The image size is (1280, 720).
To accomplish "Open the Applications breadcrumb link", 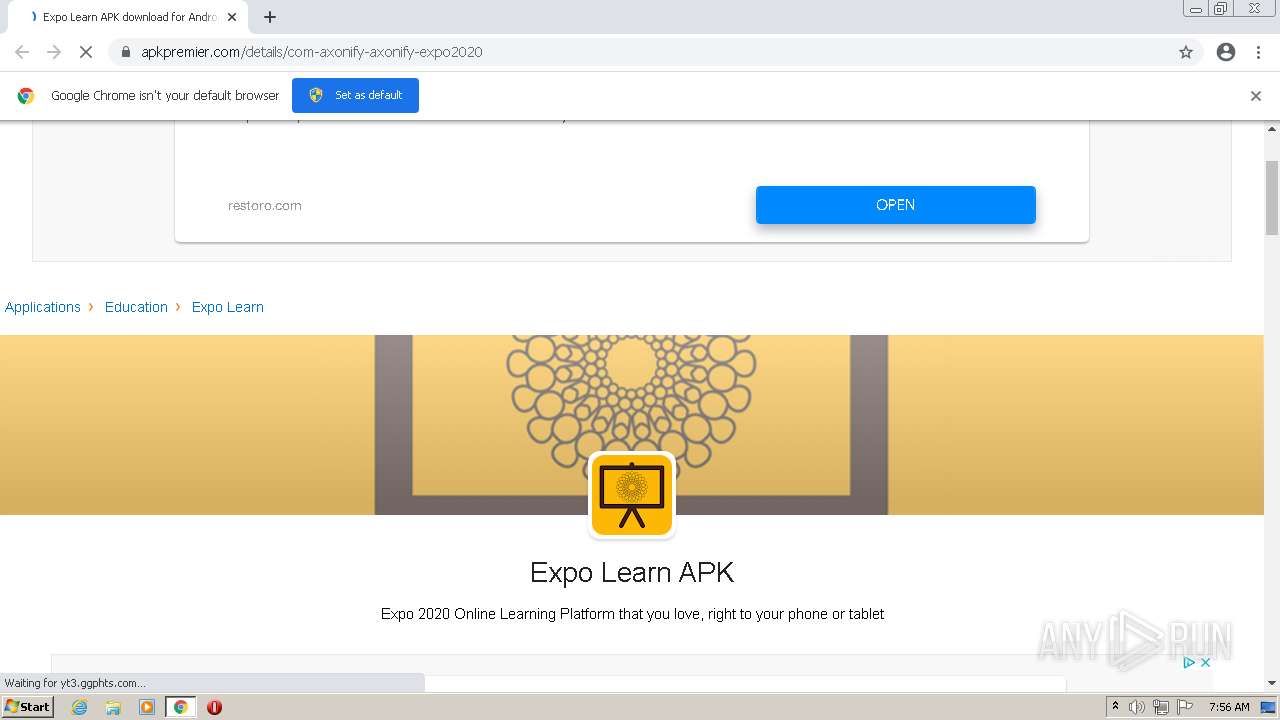I will pos(43,307).
